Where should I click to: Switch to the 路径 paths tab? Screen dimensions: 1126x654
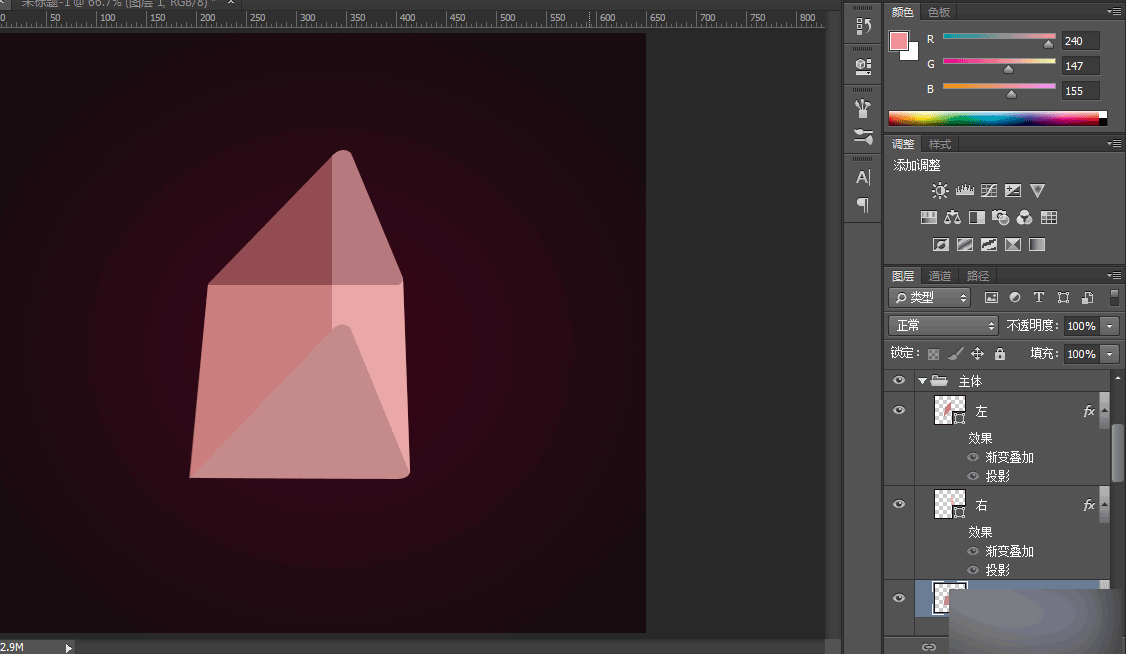977,276
